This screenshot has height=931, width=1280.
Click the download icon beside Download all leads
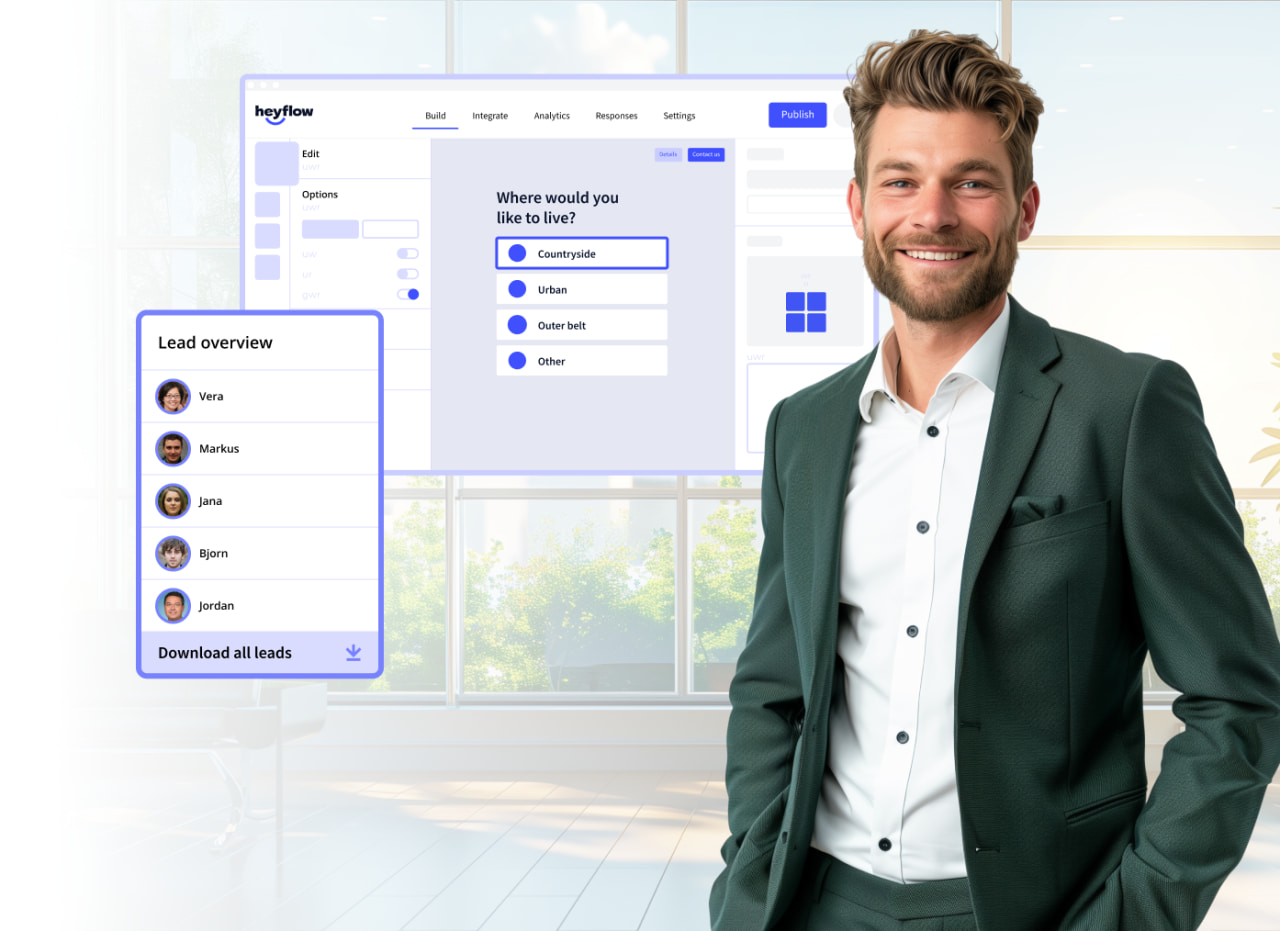352,652
